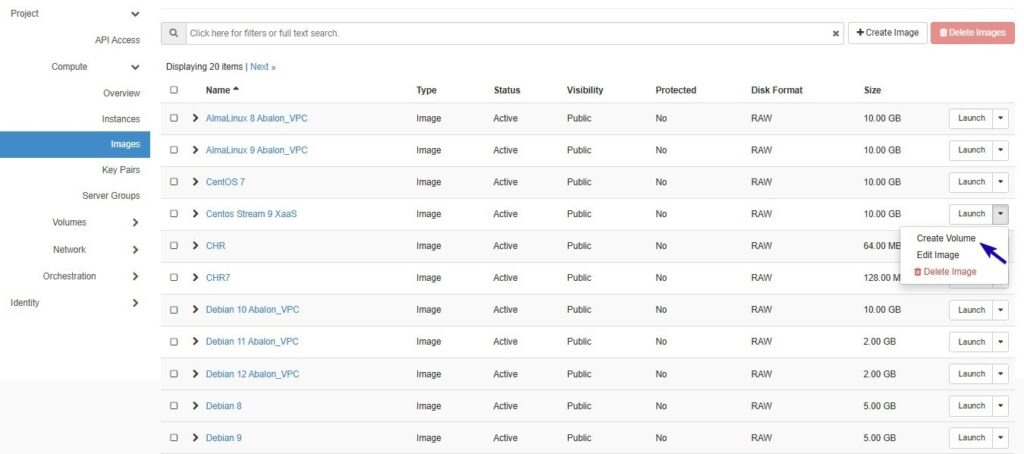Click the Create Image button
Viewport: 1024px width, 454px height.
click(x=888, y=33)
